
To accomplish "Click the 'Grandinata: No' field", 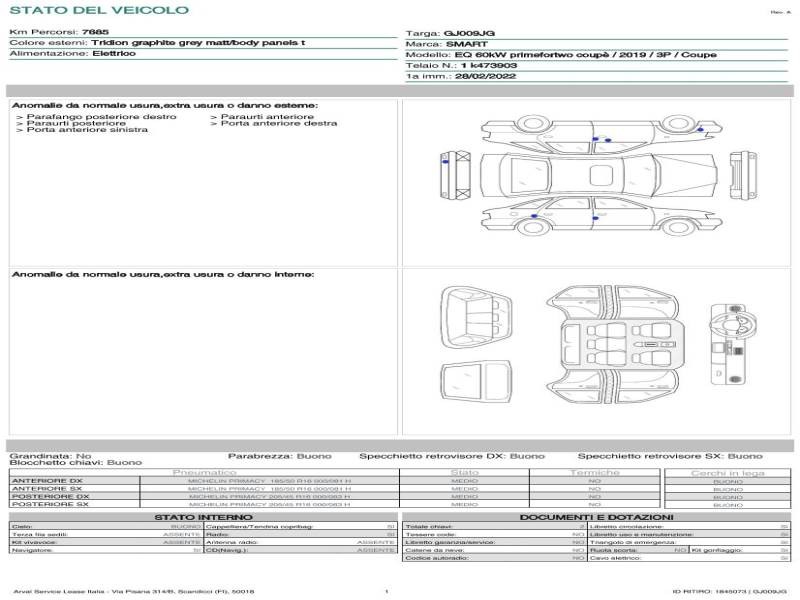I will (x=50, y=456).
